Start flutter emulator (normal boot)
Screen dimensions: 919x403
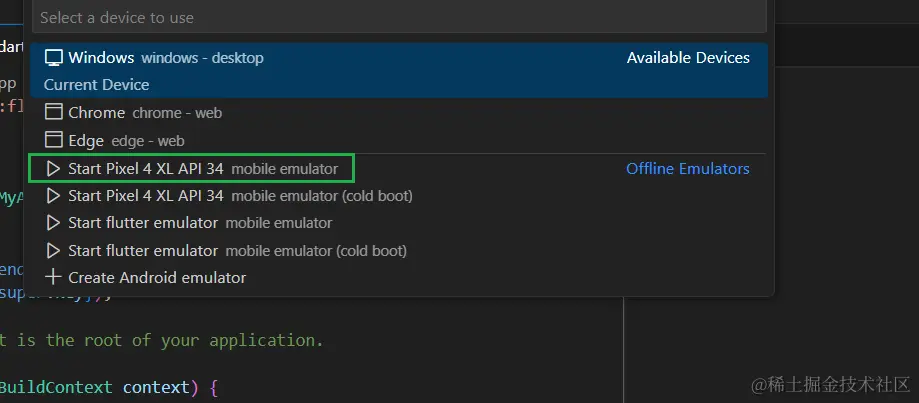point(399,223)
